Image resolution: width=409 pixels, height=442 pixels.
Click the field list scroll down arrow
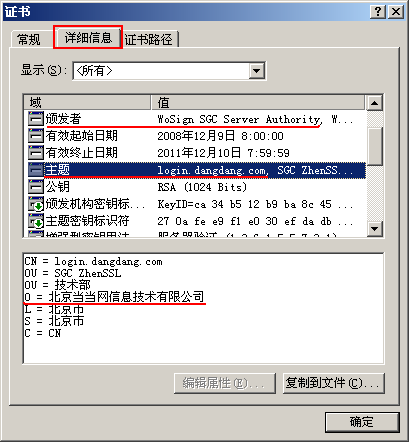(374, 229)
